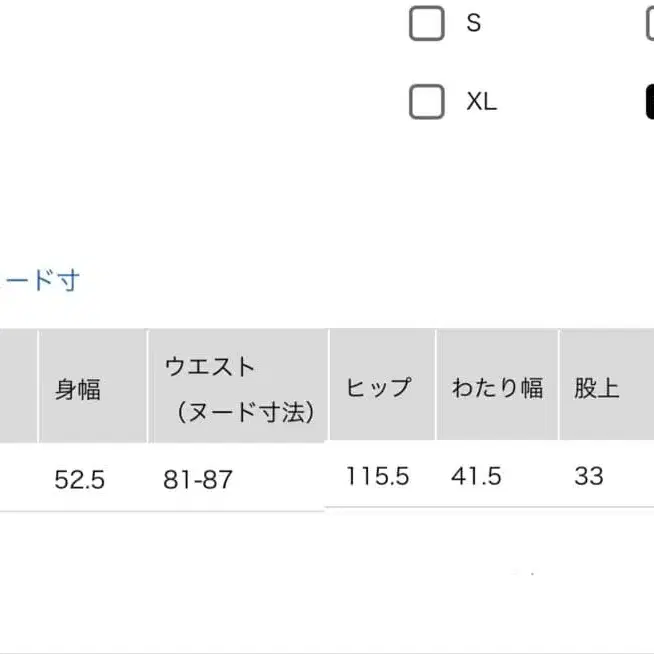654x654 pixels.
Task: Click the empty cell left of 52.5
Action: (18, 478)
